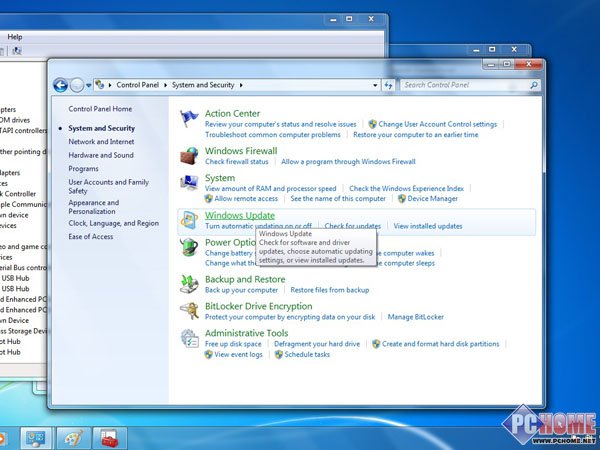Open Network and Internet category
Viewport: 600px width, 450px height.
click(101, 142)
